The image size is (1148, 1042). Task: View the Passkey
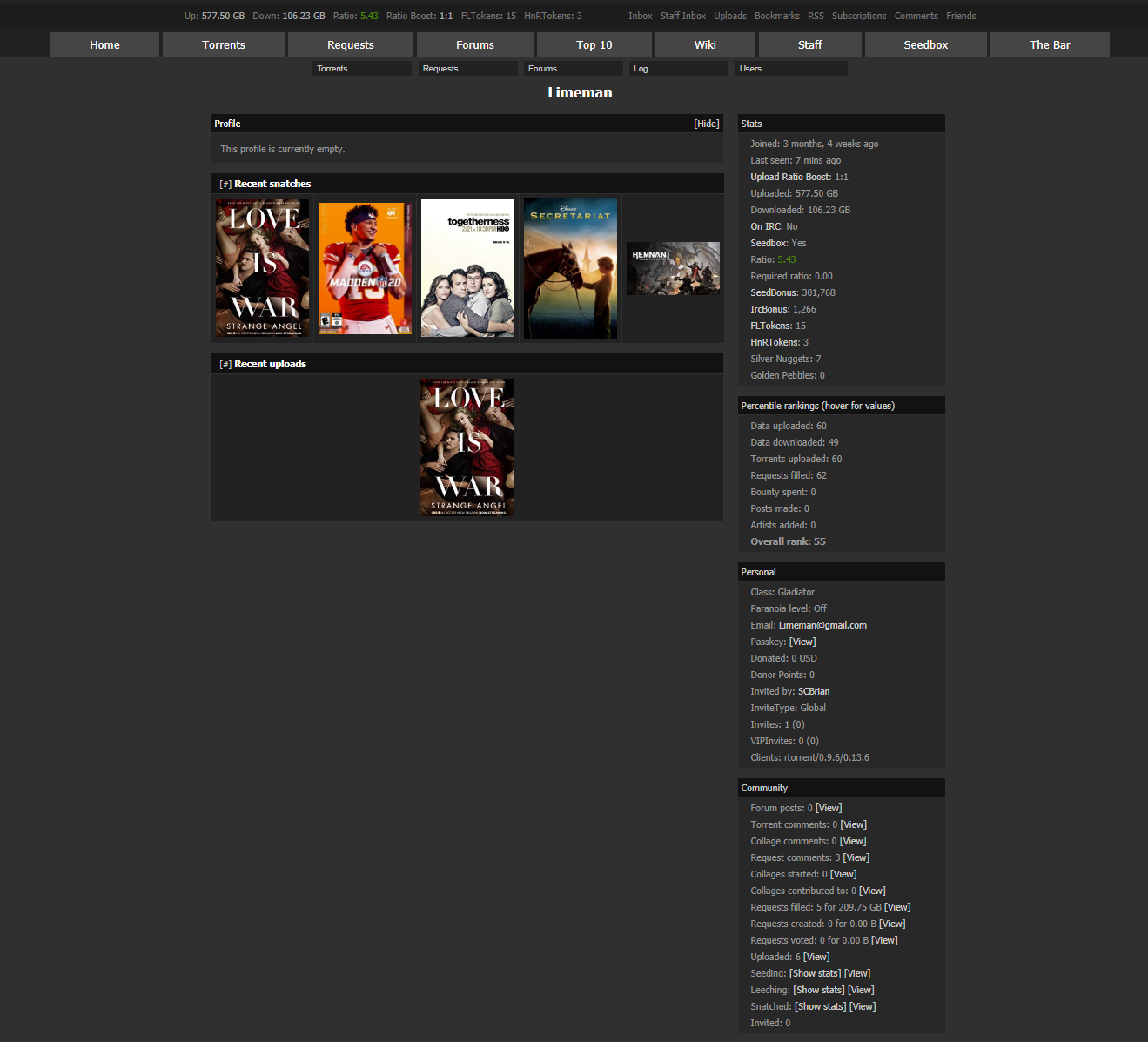click(x=802, y=642)
